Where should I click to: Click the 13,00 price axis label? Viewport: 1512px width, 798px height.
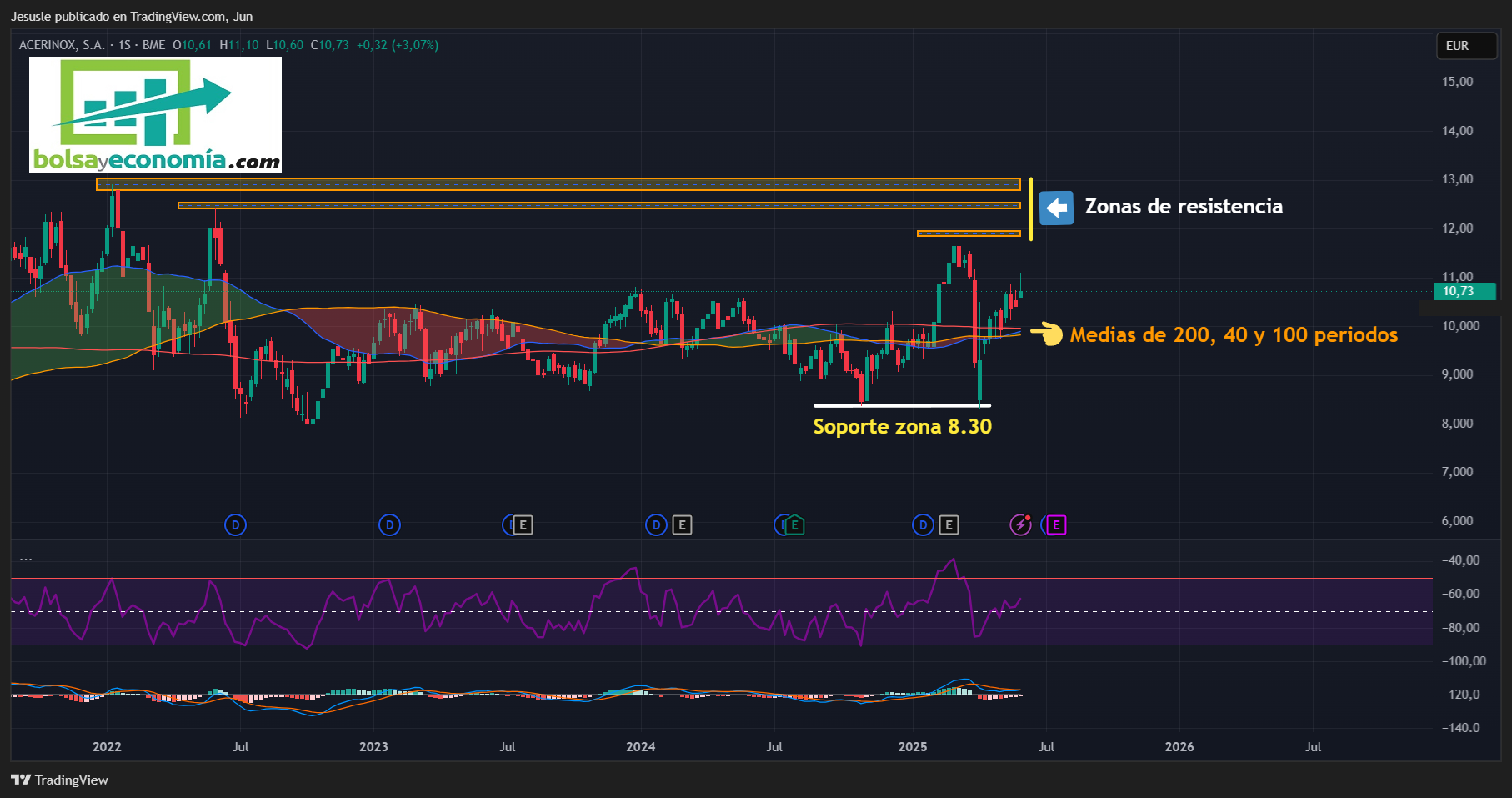1458,179
